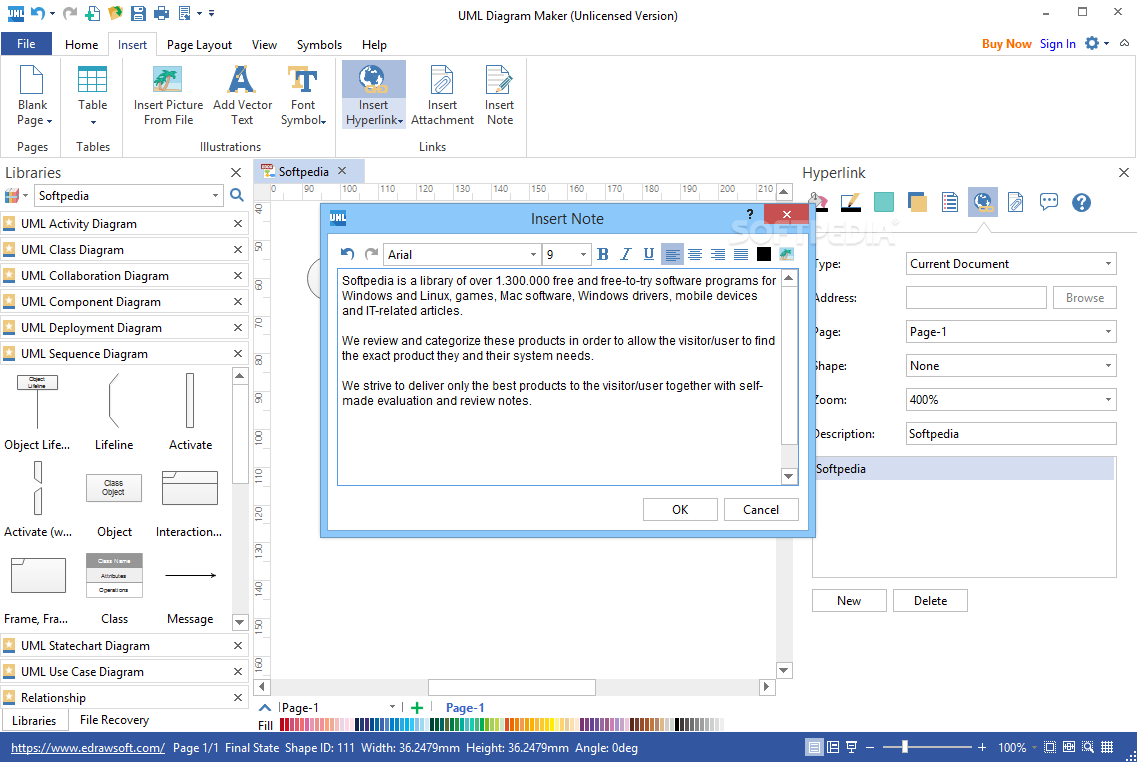1137x762 pixels.
Task: Open the line style panel icon in Hyperlink pane
Action: pyautogui.click(x=850, y=202)
